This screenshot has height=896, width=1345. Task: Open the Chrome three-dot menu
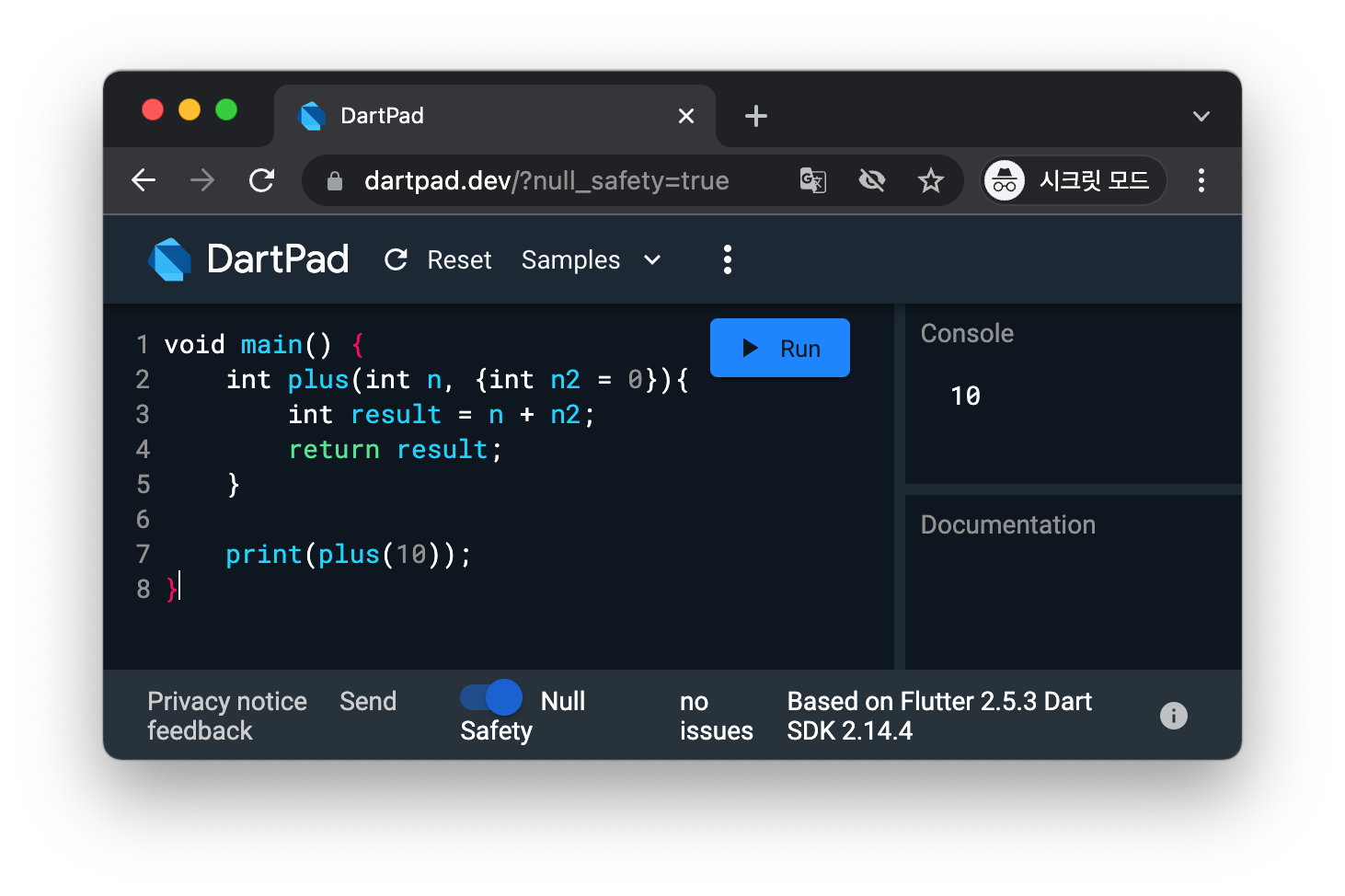tap(1201, 180)
